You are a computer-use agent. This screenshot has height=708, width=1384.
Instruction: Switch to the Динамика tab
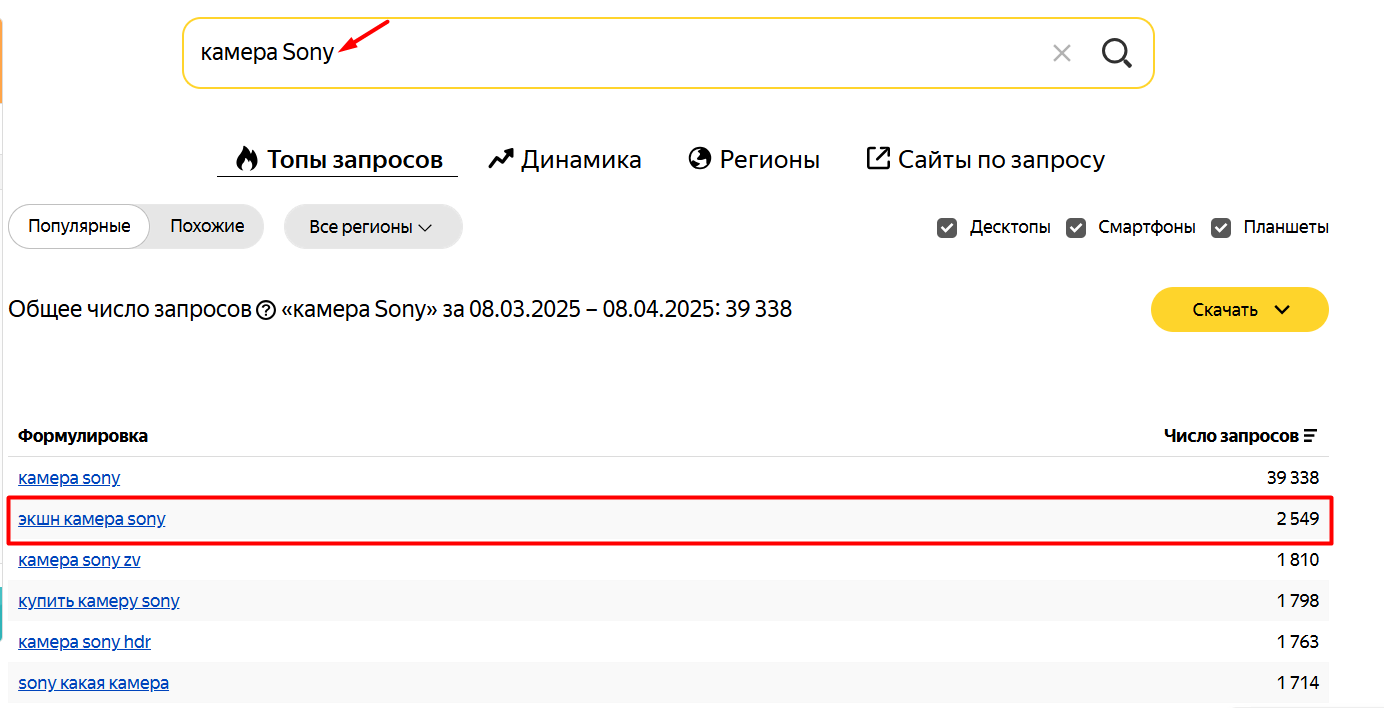click(565, 159)
